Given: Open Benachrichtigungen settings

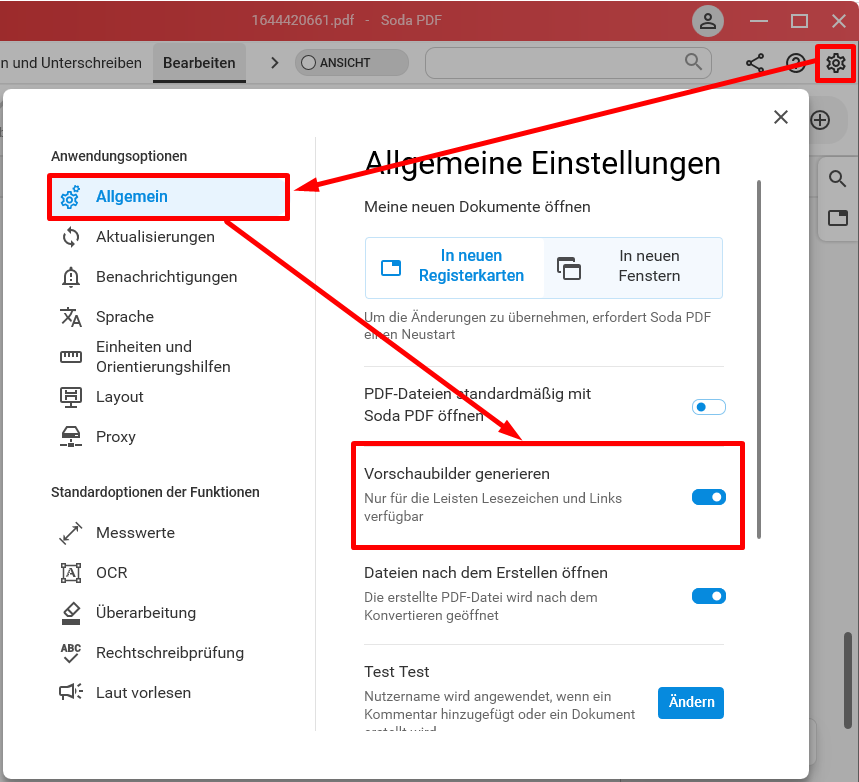Looking at the screenshot, I should coord(167,277).
